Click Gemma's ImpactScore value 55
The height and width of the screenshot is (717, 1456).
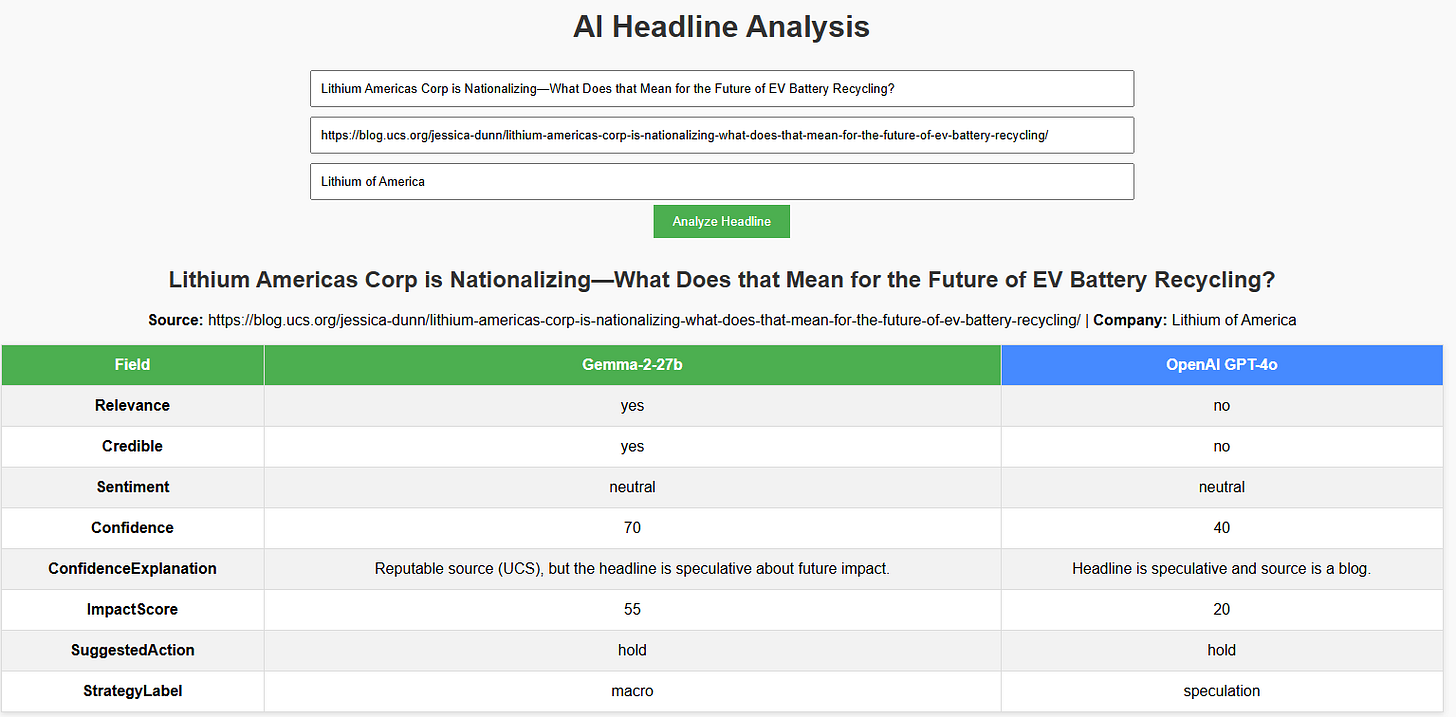(x=632, y=609)
